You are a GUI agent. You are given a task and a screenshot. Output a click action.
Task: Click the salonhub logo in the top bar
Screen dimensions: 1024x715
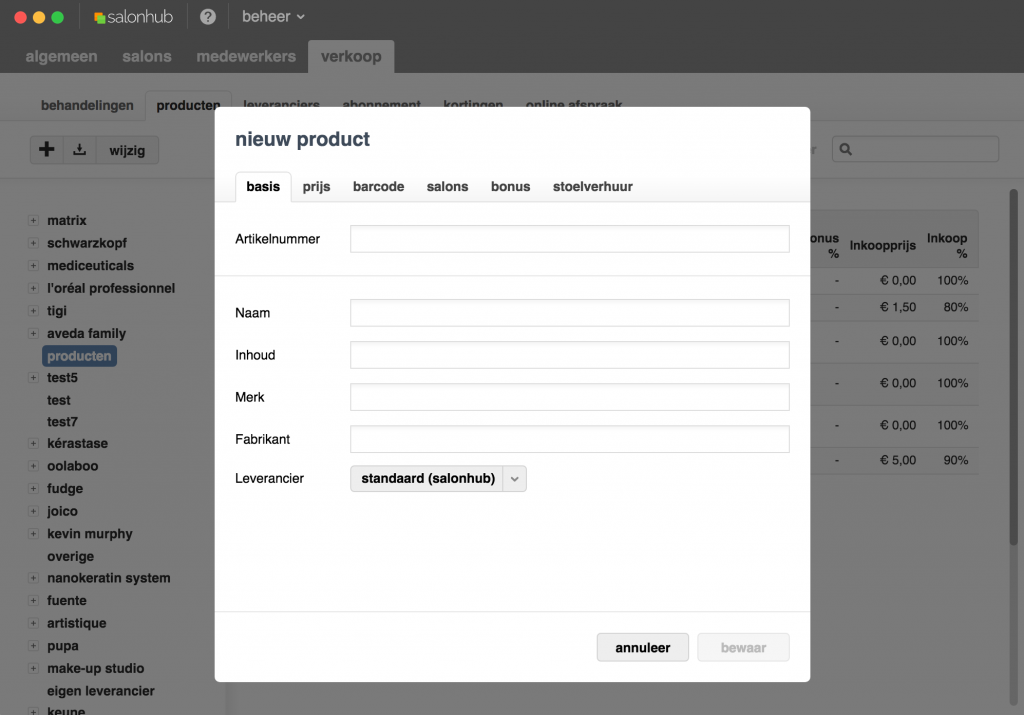pyautogui.click(x=134, y=15)
